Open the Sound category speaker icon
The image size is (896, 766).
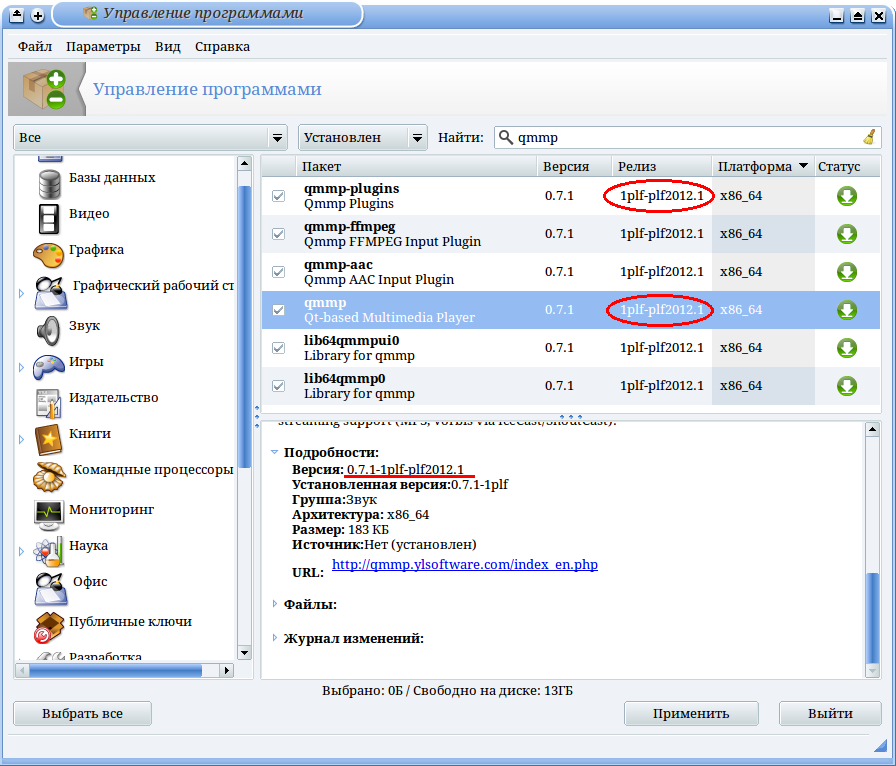pos(48,327)
